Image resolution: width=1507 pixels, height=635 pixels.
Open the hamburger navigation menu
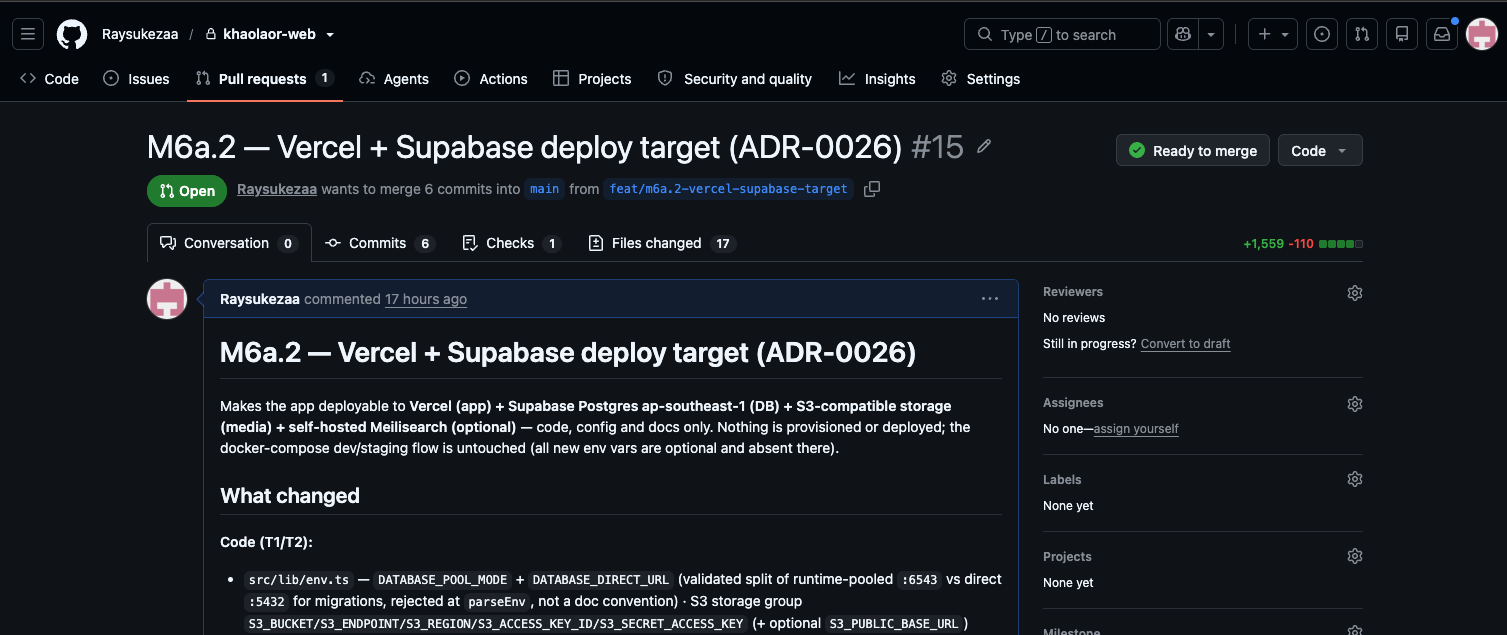pyautogui.click(x=28, y=34)
